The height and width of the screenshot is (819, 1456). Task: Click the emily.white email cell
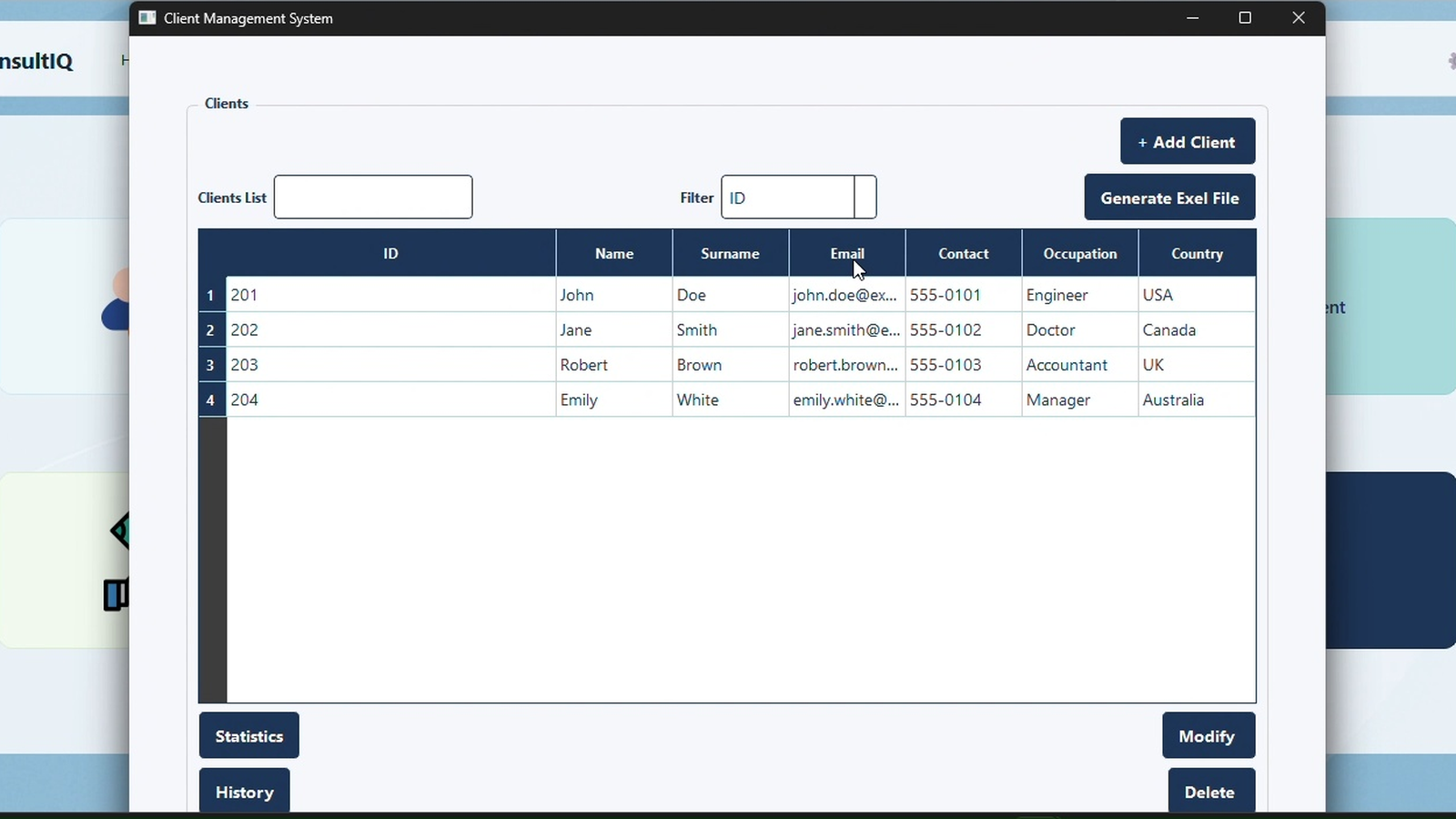[x=847, y=399]
